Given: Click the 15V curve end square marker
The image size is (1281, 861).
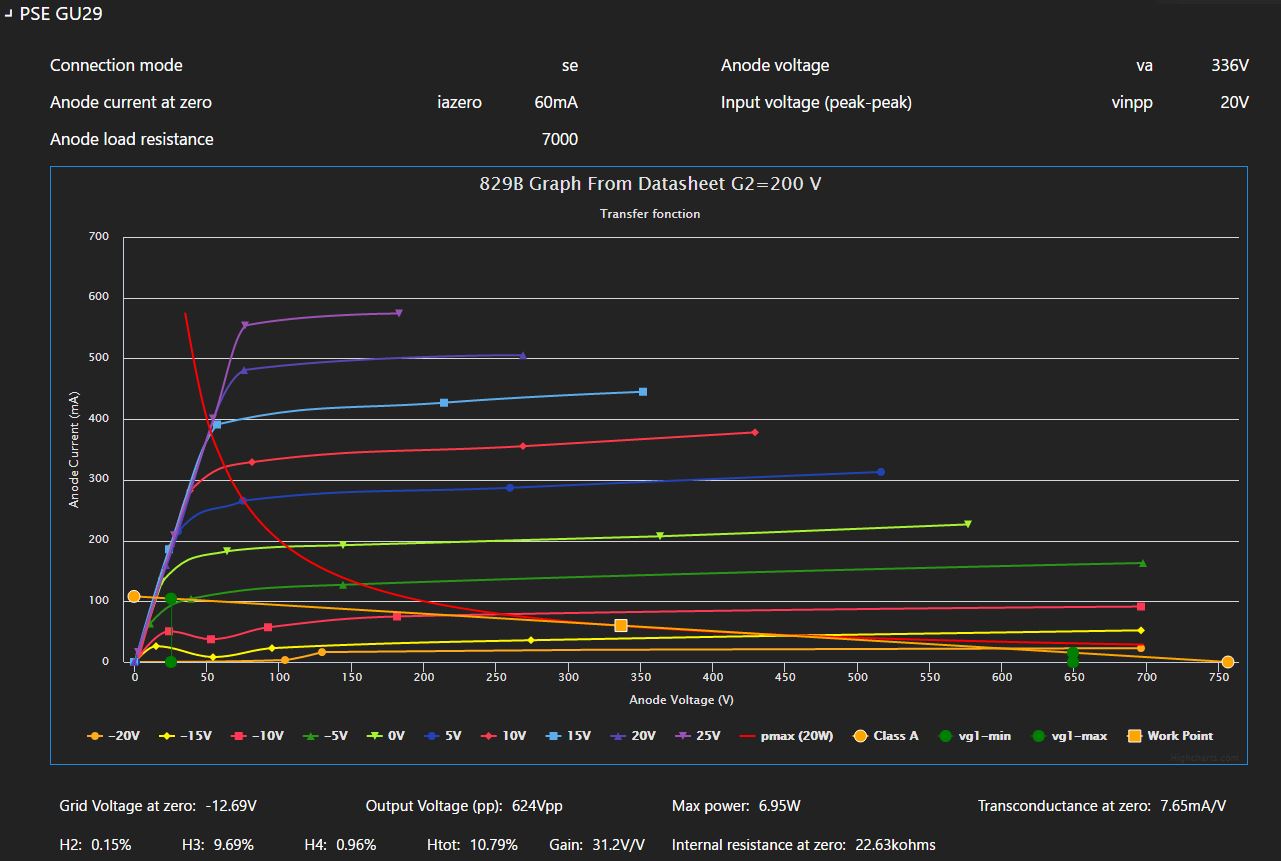Looking at the screenshot, I should tap(643, 392).
